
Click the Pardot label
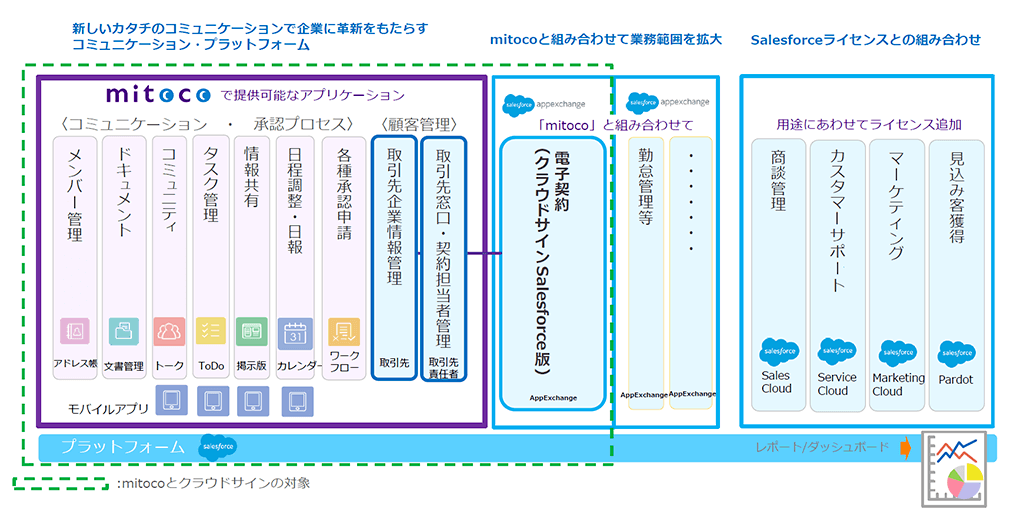click(x=955, y=380)
